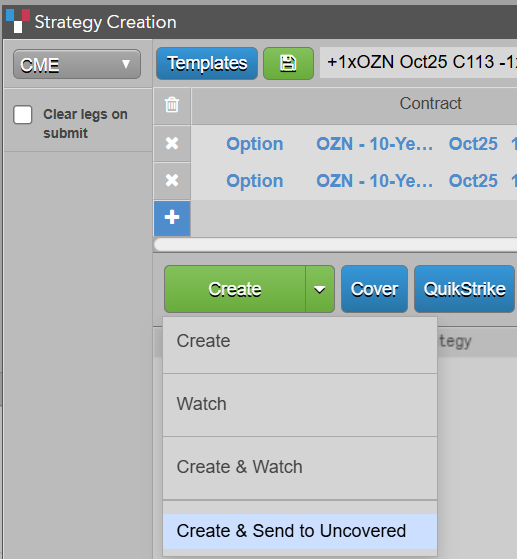
Task: Remove the first OZN option leg
Action: tap(172, 143)
